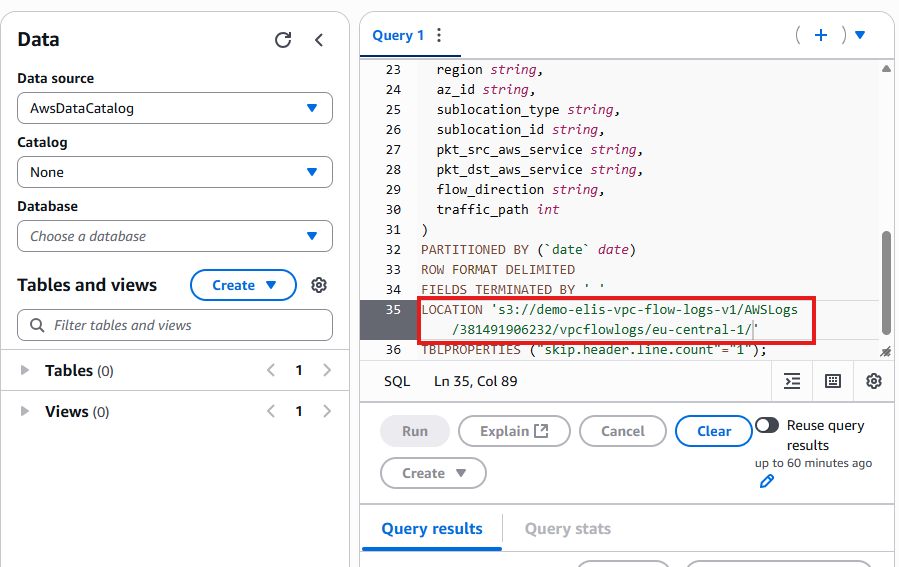Choose a database from dropdown
899x567 pixels.
[175, 236]
